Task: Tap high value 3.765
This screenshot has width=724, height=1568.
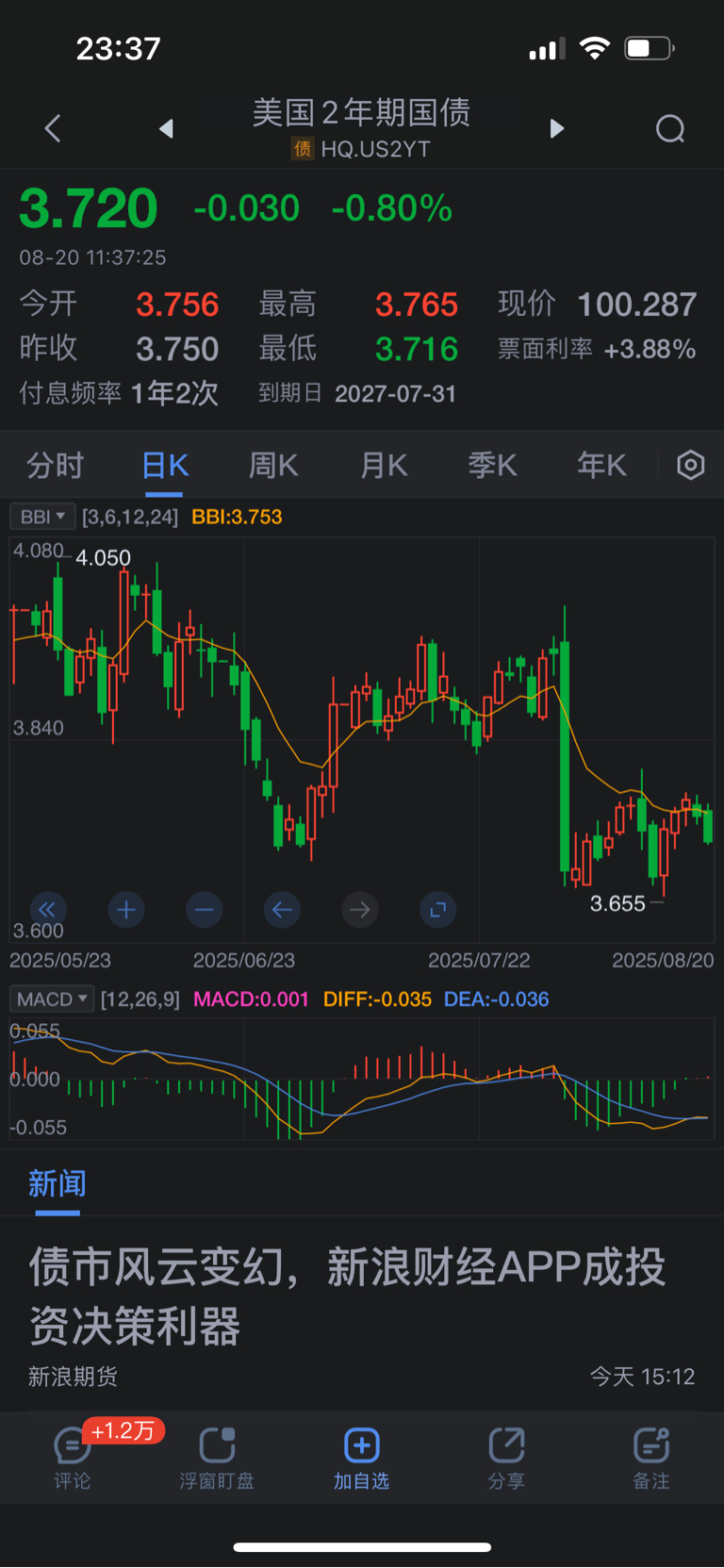Action: click(x=417, y=305)
